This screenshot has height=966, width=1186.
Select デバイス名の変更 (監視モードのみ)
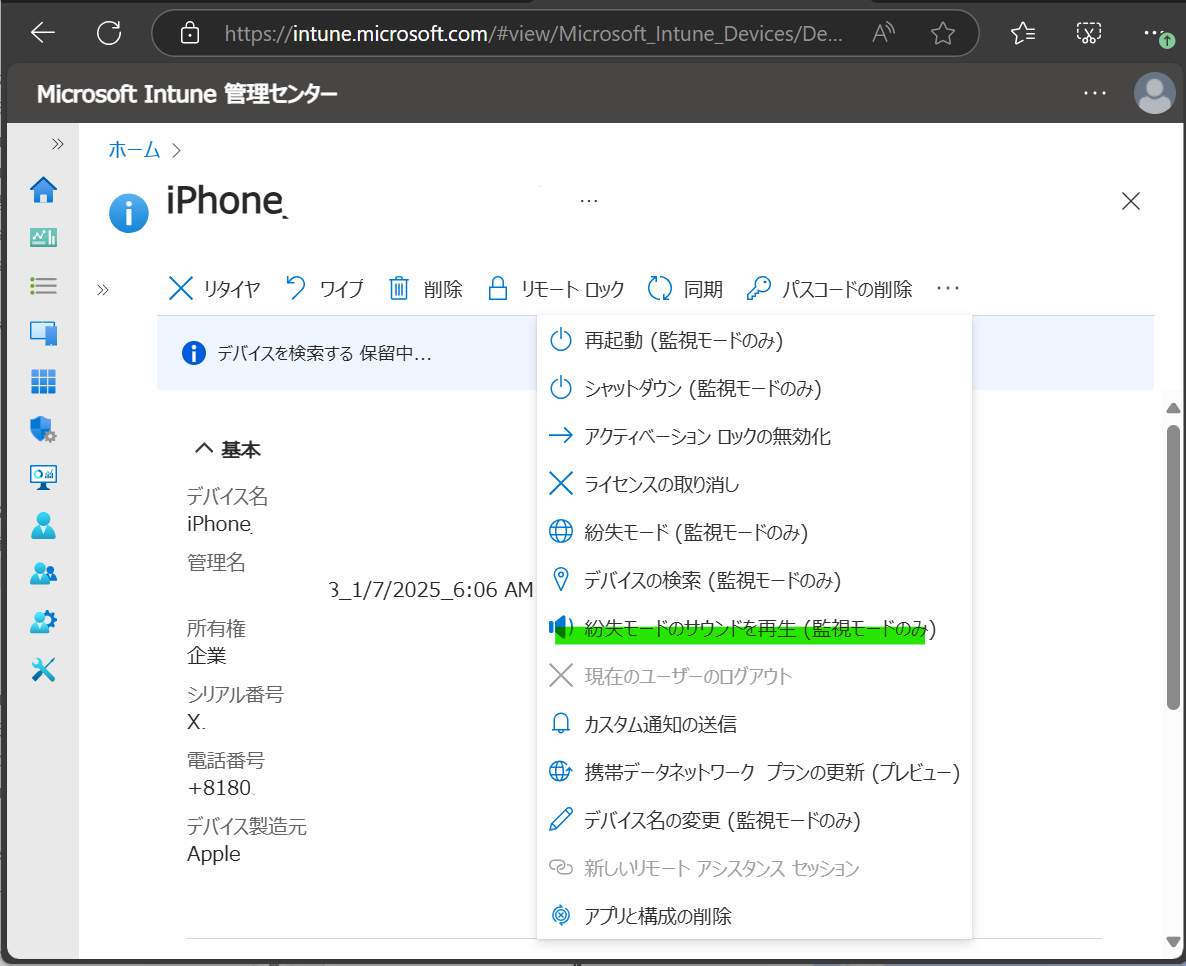(754, 821)
